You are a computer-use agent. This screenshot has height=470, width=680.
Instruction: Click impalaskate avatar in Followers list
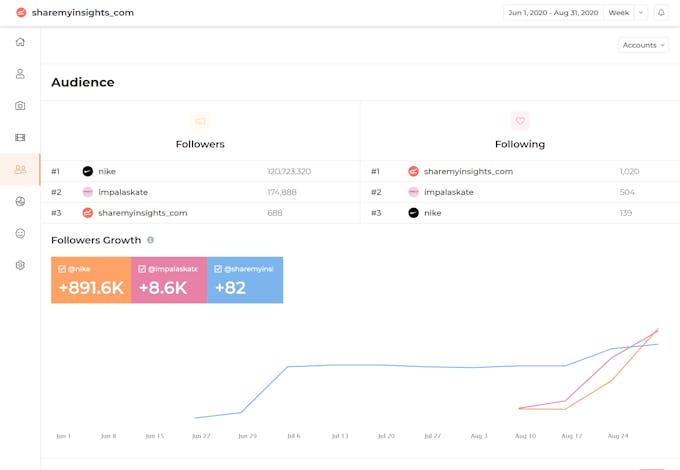point(88,192)
